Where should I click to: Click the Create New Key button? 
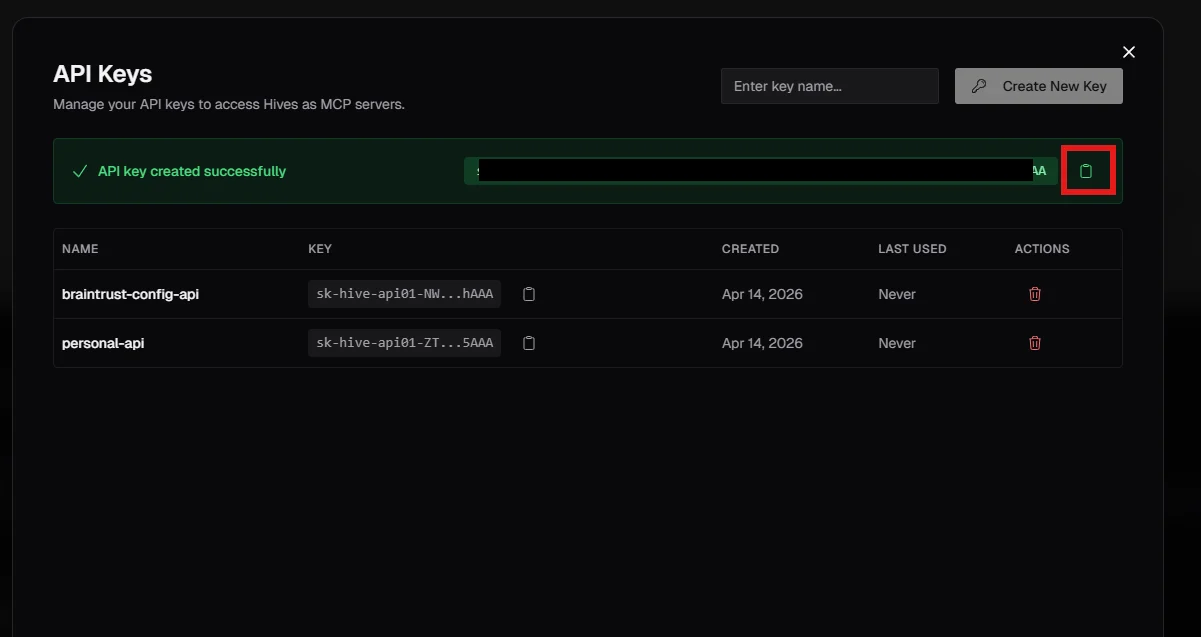coord(1039,86)
